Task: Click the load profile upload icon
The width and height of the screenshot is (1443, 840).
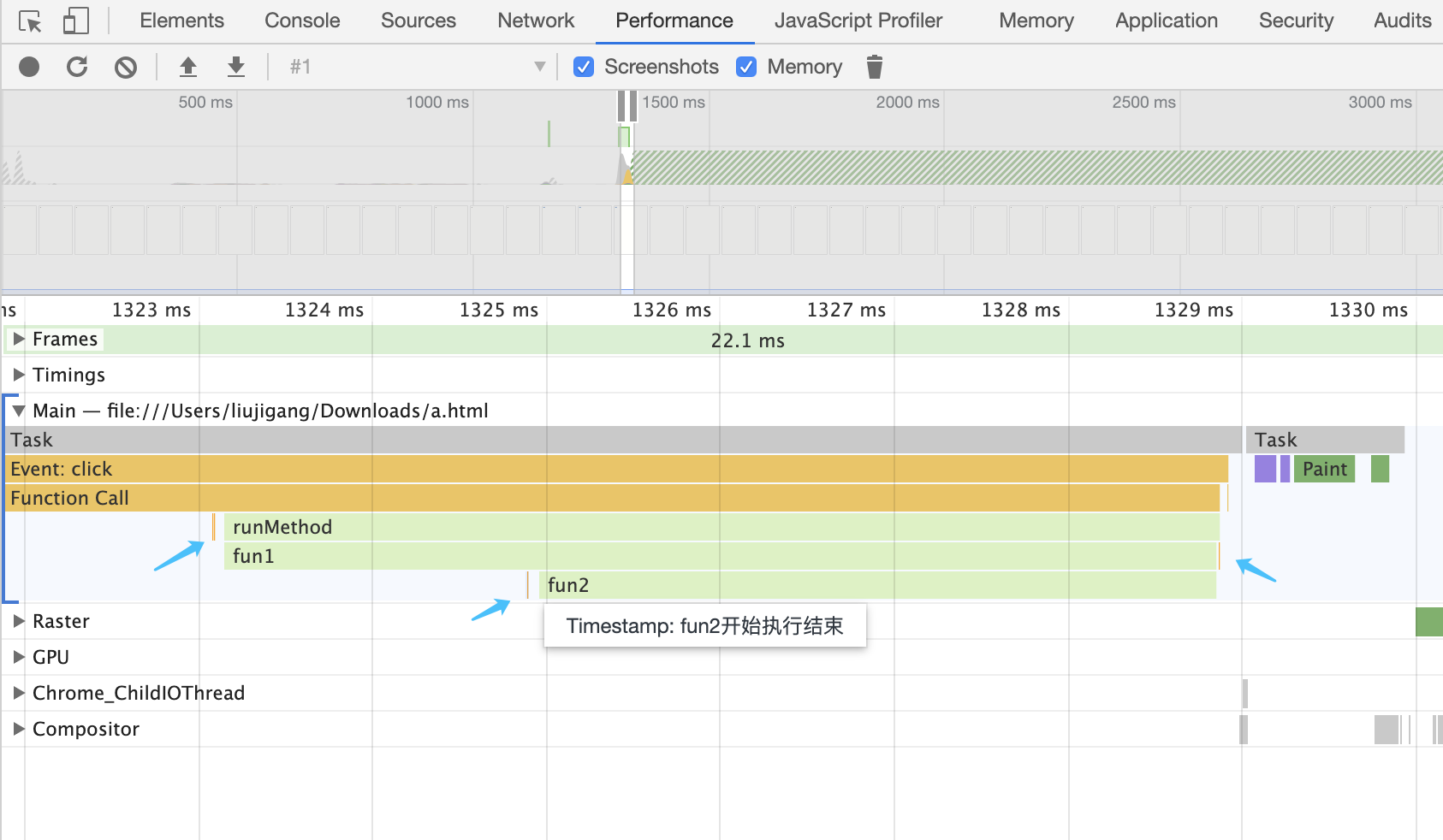Action: pos(188,67)
